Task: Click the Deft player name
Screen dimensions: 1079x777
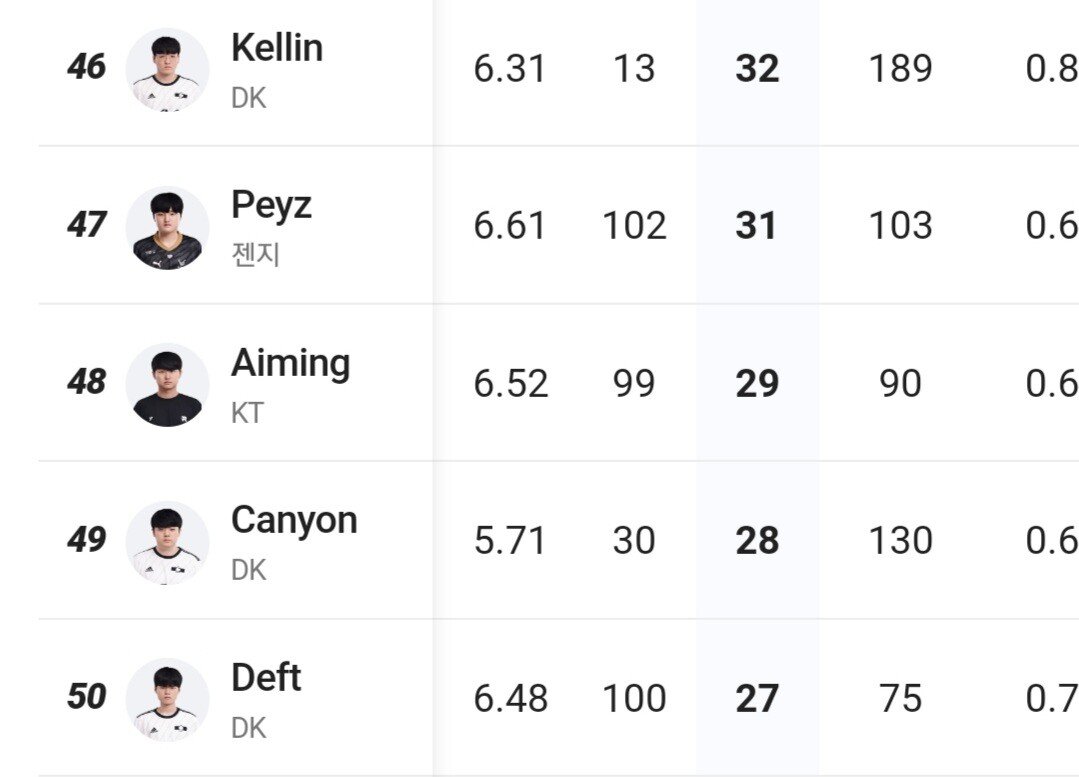Action: pos(266,678)
